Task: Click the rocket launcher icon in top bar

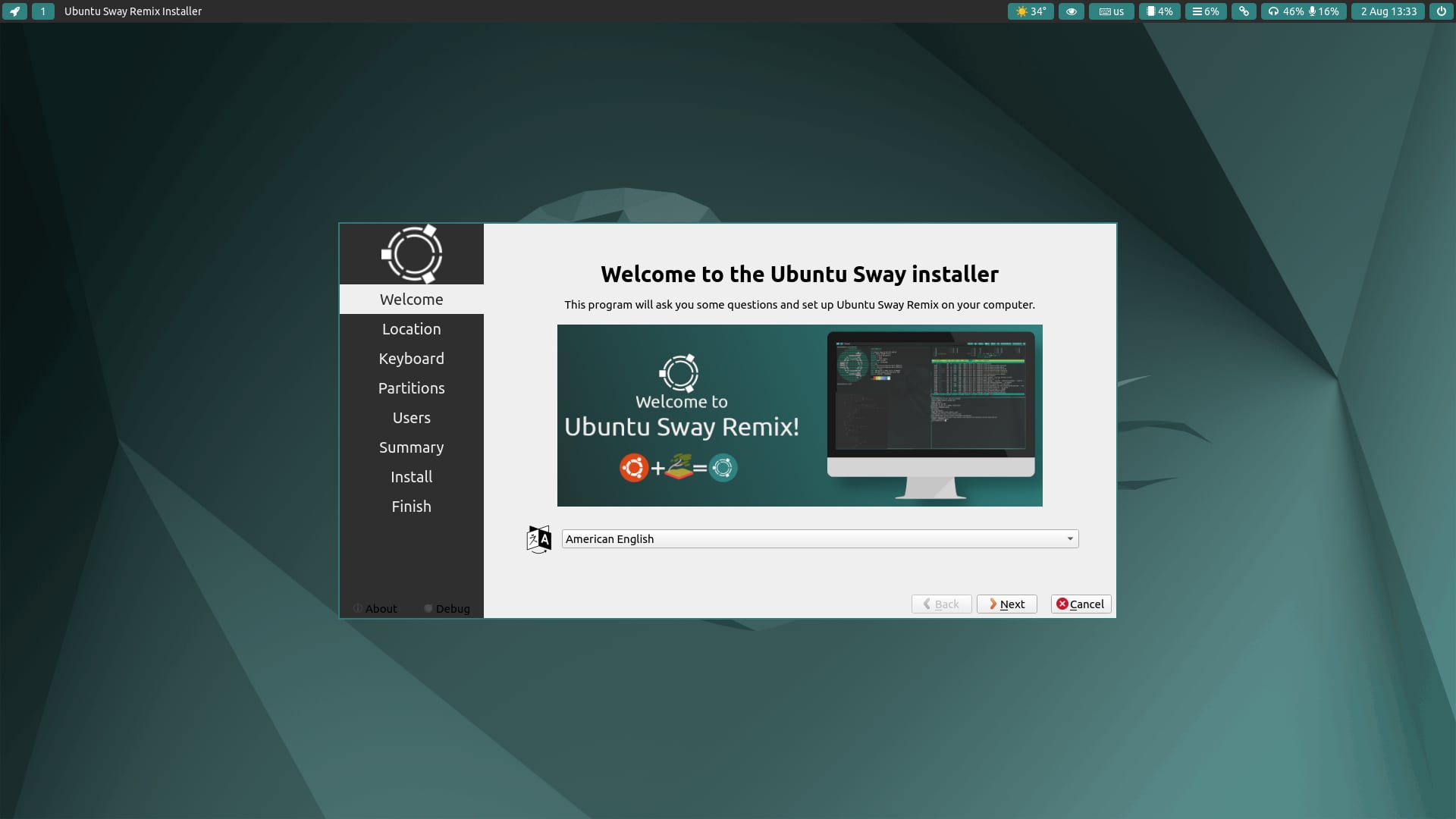Action: point(14,11)
